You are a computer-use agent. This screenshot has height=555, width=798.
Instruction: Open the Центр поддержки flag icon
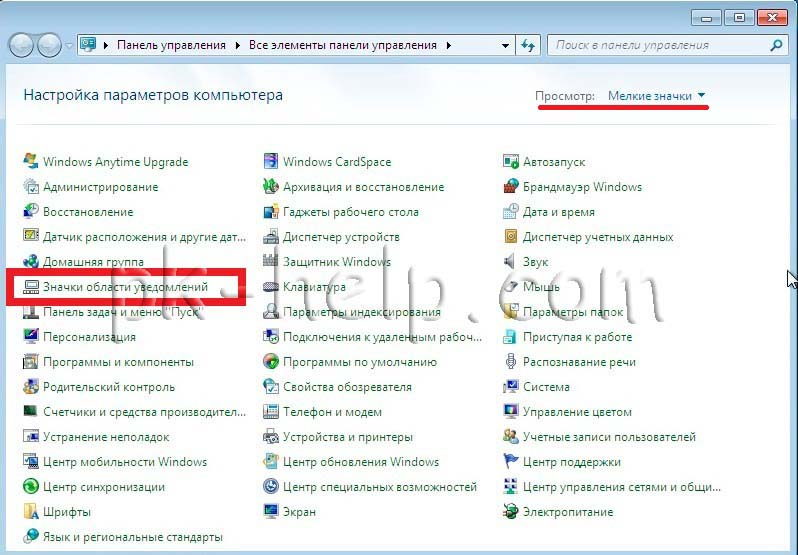pyautogui.click(x=510, y=461)
